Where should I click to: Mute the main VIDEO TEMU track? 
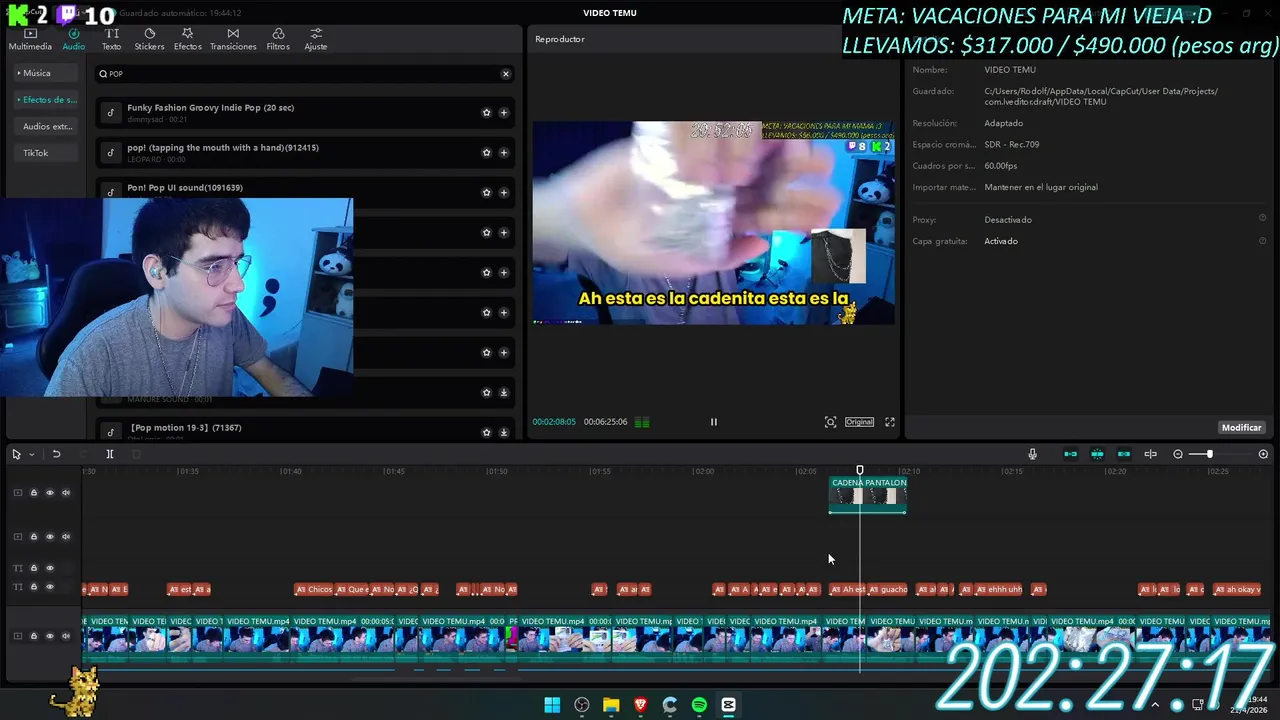coord(66,636)
